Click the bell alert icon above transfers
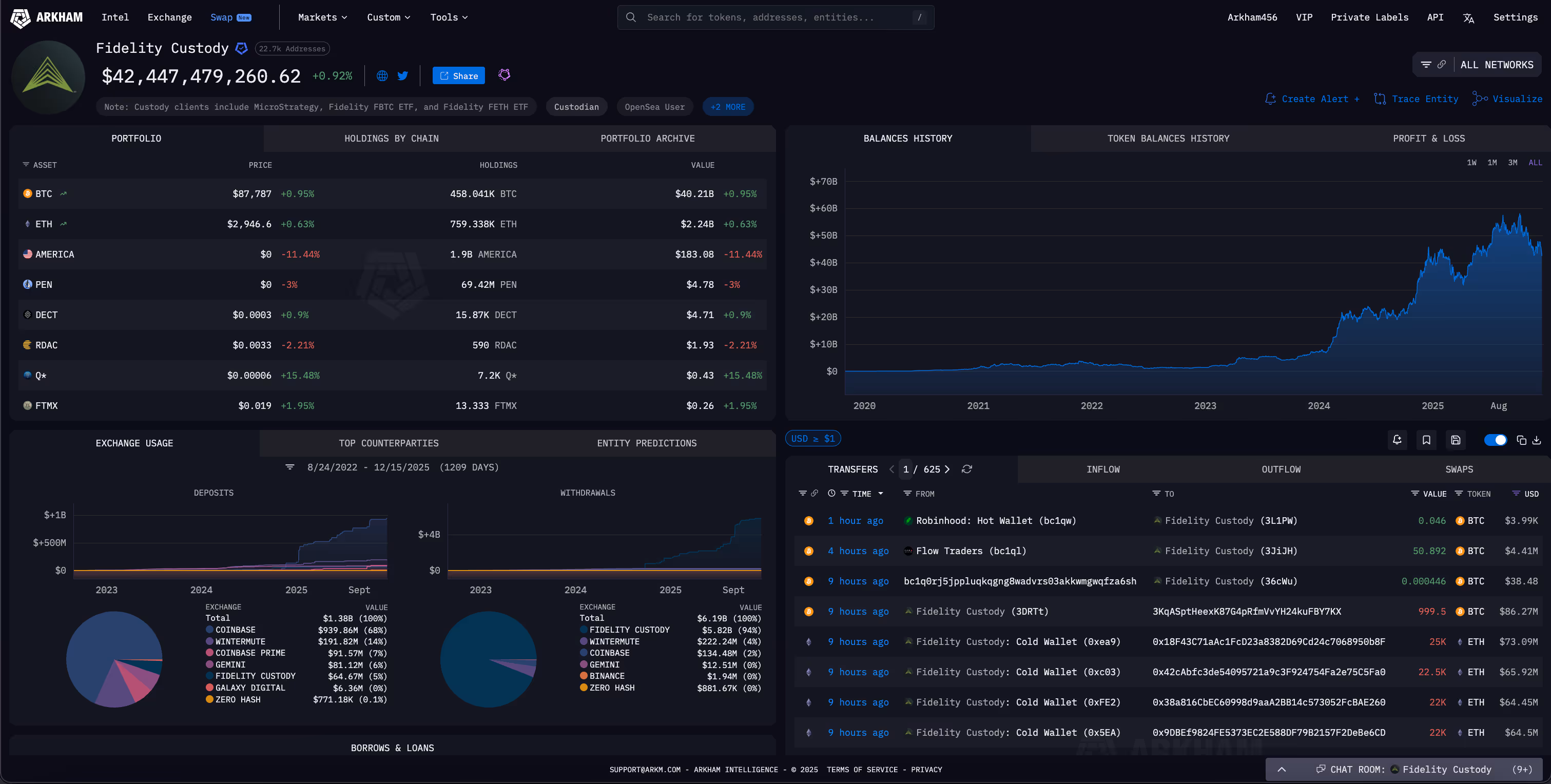Viewport: 1551px width, 784px height. click(1397, 440)
